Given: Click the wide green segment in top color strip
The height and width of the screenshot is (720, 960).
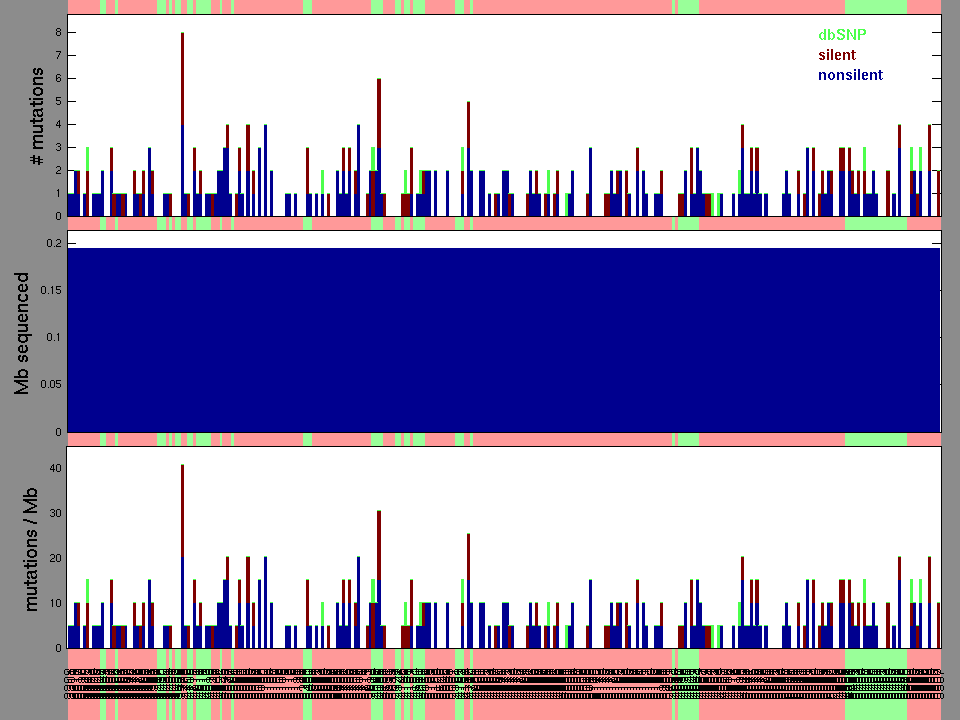Looking at the screenshot, I should point(876,6).
